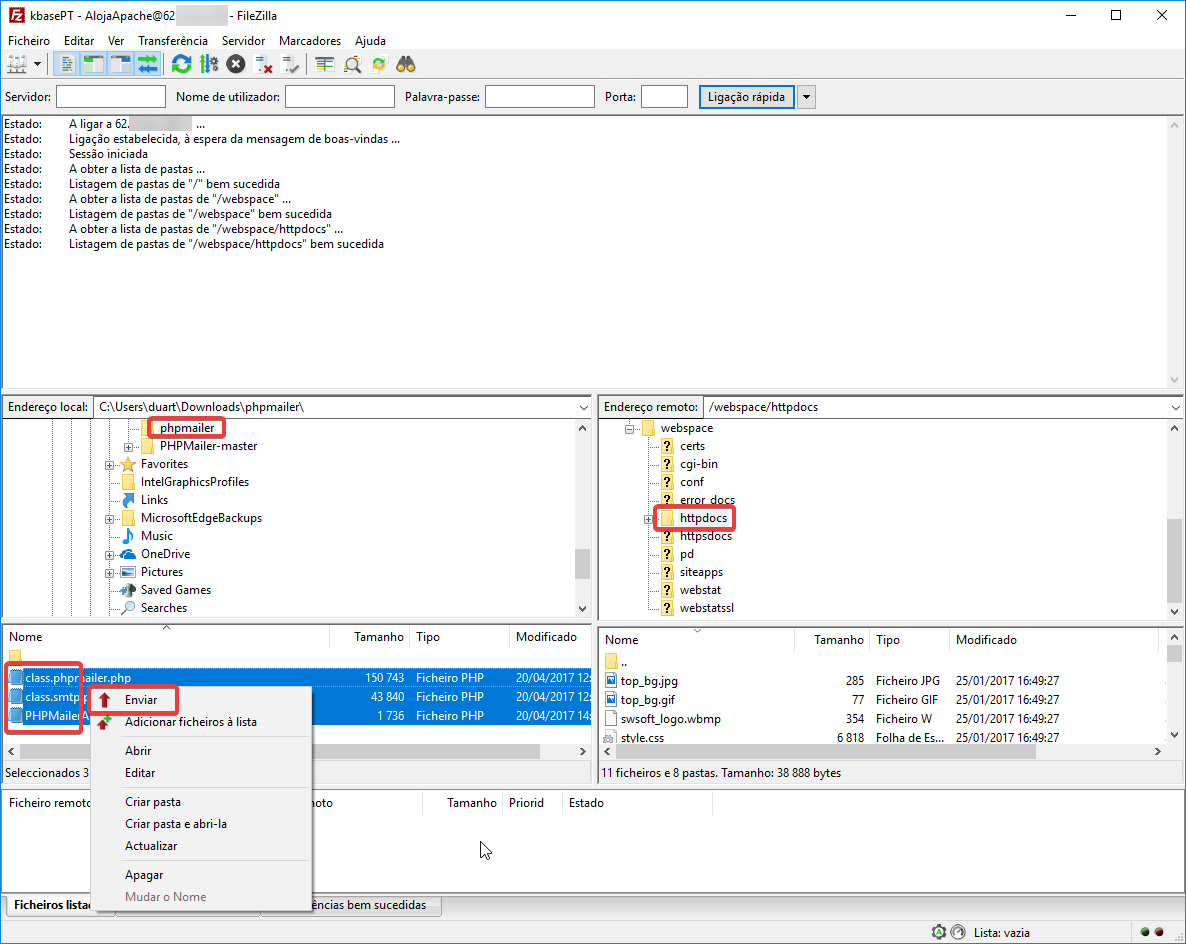Open the Site Manager dropdown arrow

pos(37,64)
